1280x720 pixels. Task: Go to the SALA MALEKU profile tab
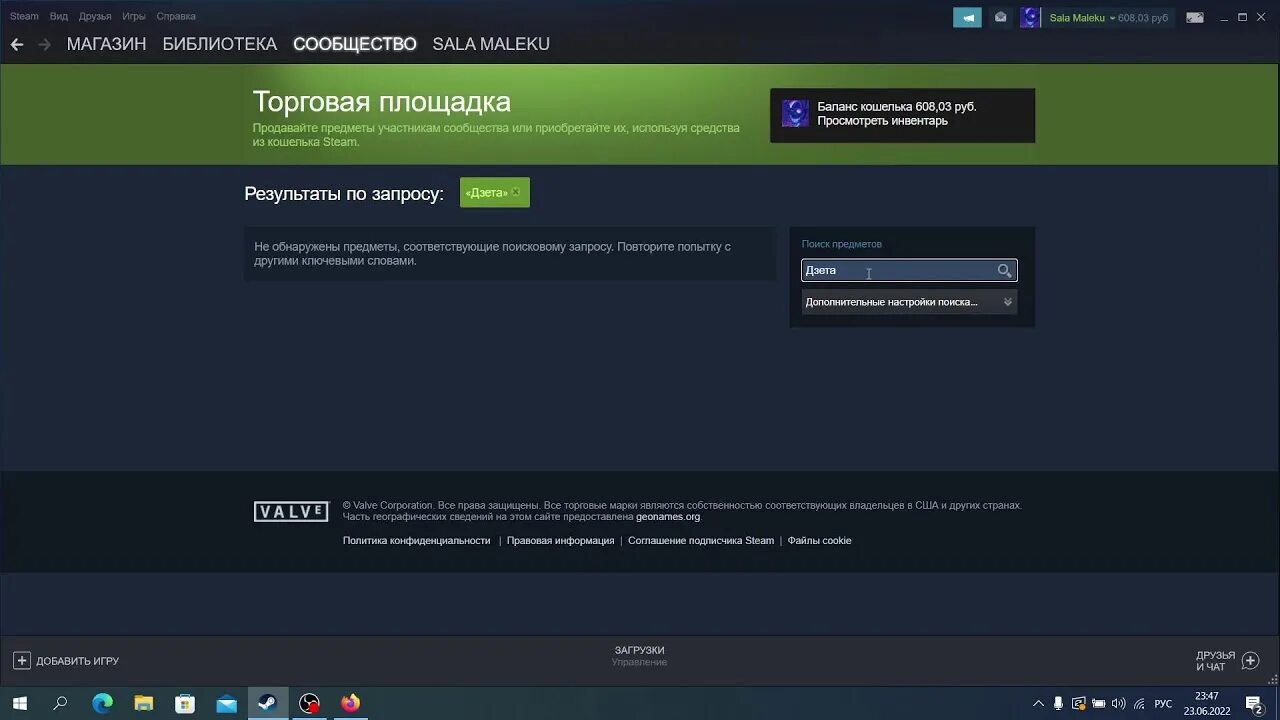(491, 44)
